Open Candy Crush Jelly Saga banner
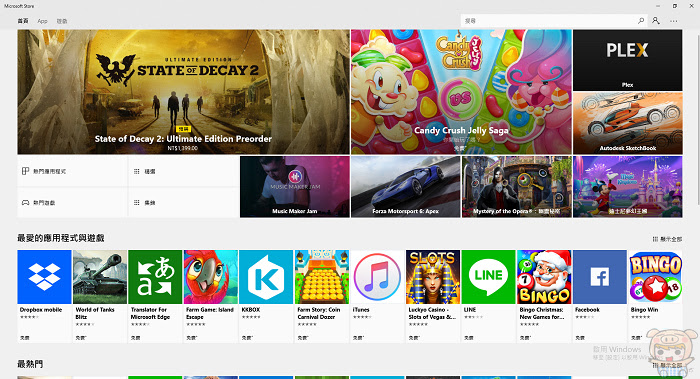700x379 pixels. tap(461, 92)
